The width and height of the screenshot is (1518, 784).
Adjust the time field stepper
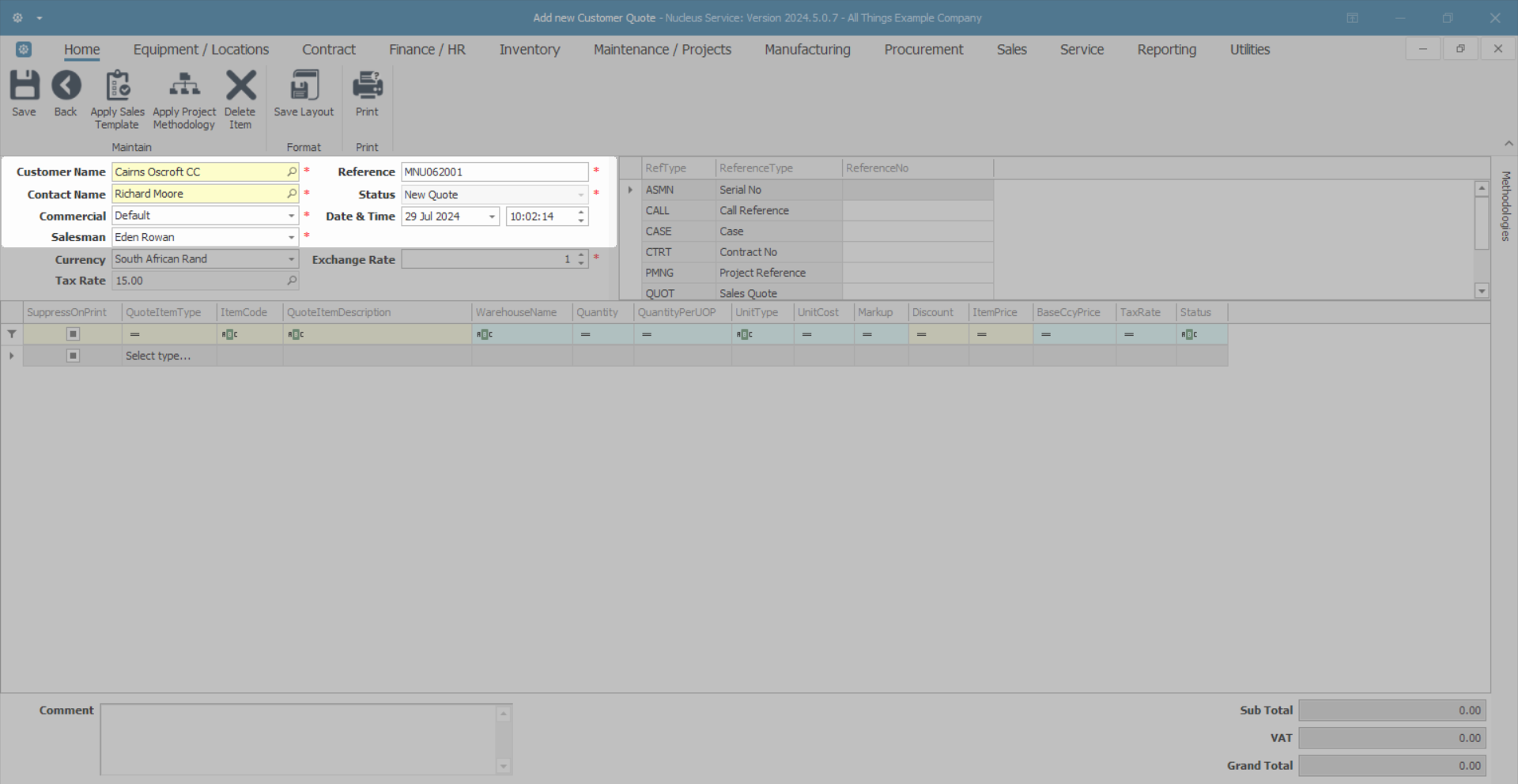(581, 217)
